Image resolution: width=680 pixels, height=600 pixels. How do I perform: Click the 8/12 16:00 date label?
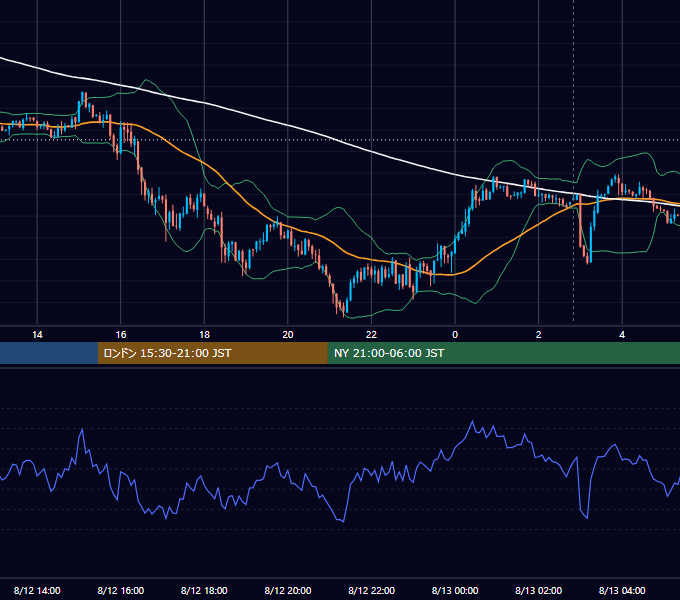[121, 590]
